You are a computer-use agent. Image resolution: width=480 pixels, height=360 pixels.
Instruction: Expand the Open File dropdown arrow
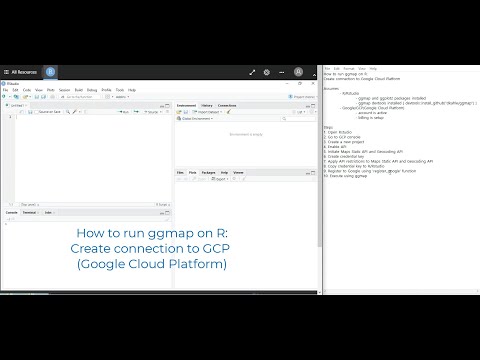click(x=30, y=97)
